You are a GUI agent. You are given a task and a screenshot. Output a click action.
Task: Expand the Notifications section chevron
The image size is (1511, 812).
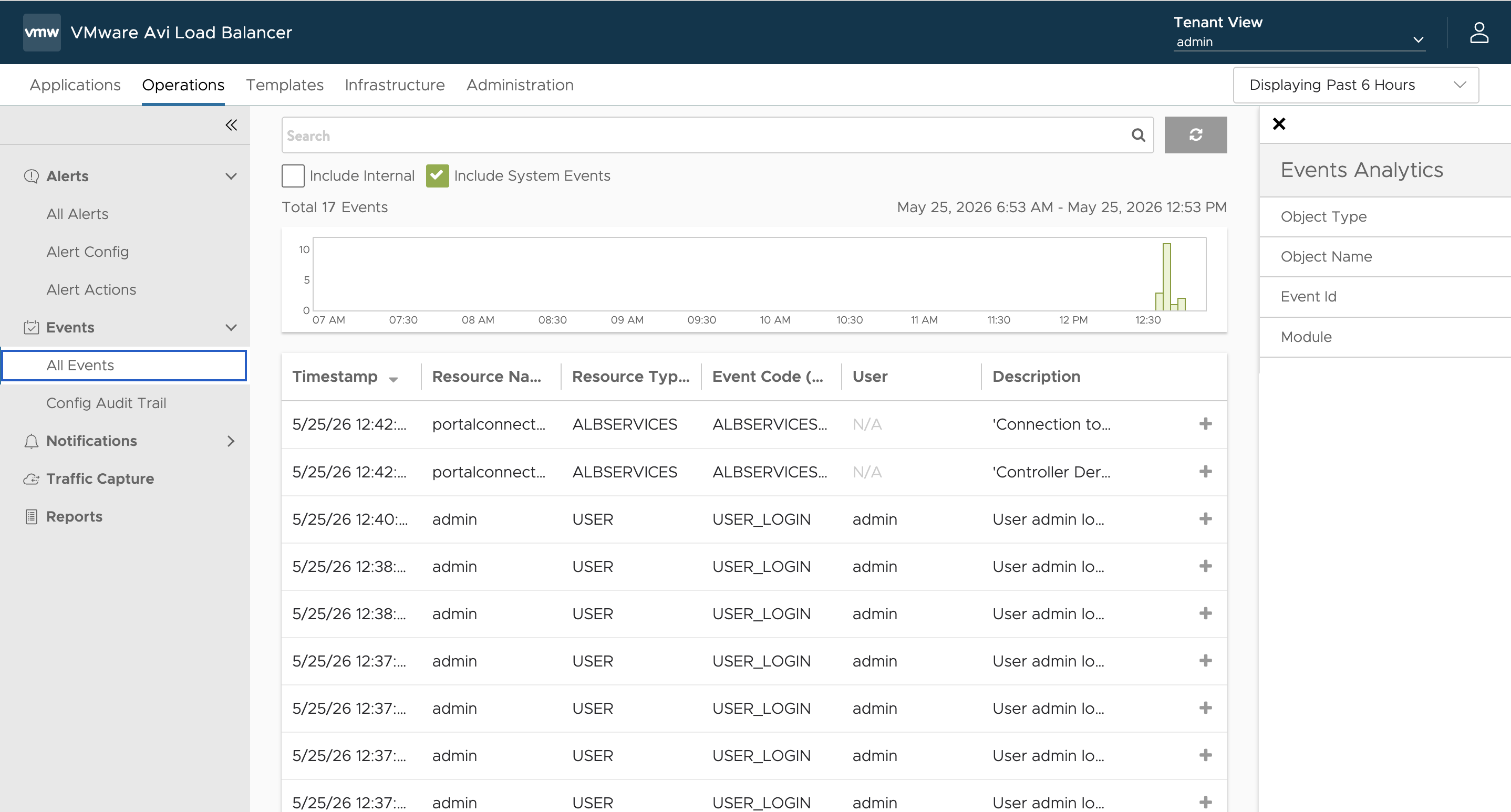pyautogui.click(x=231, y=441)
